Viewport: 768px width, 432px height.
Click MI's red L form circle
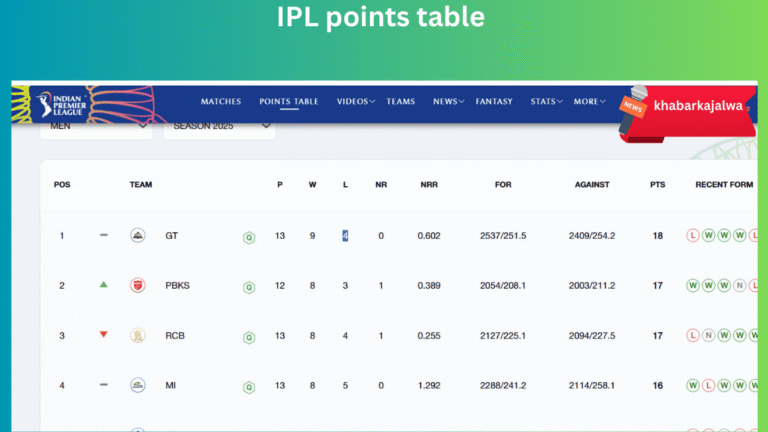708,385
